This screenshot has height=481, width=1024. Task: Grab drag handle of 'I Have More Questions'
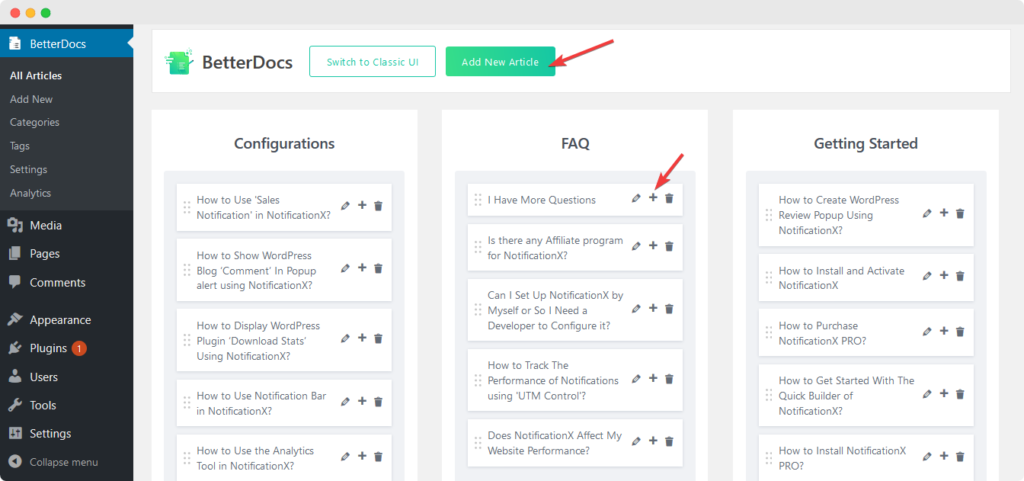click(477, 199)
